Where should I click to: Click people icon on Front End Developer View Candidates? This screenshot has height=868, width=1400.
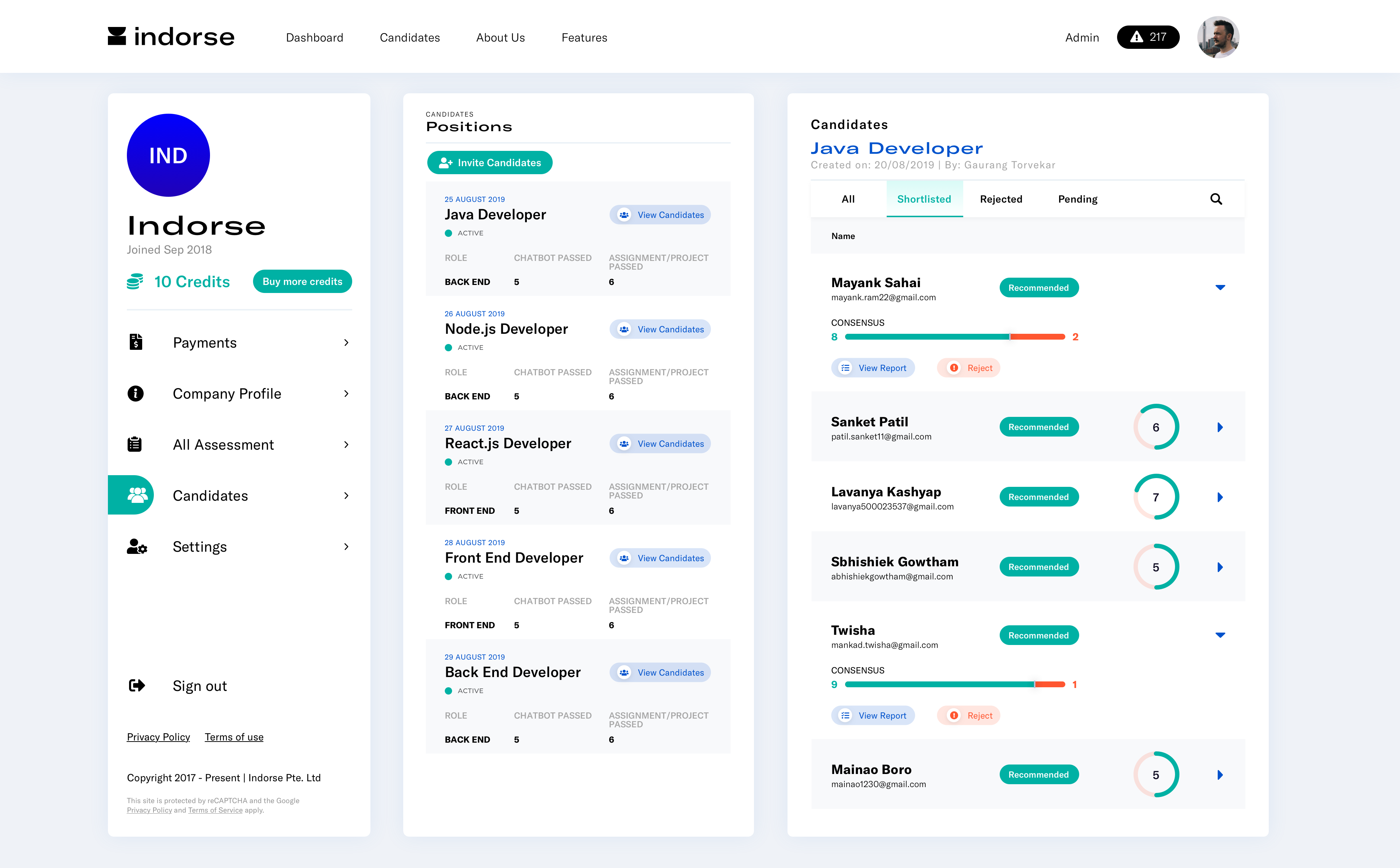tap(624, 558)
